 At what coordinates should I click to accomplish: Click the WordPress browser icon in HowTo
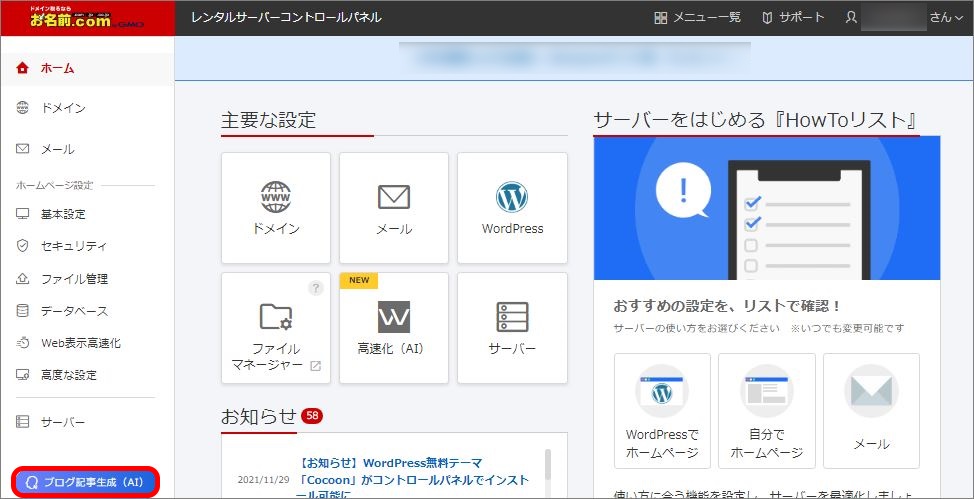662,391
